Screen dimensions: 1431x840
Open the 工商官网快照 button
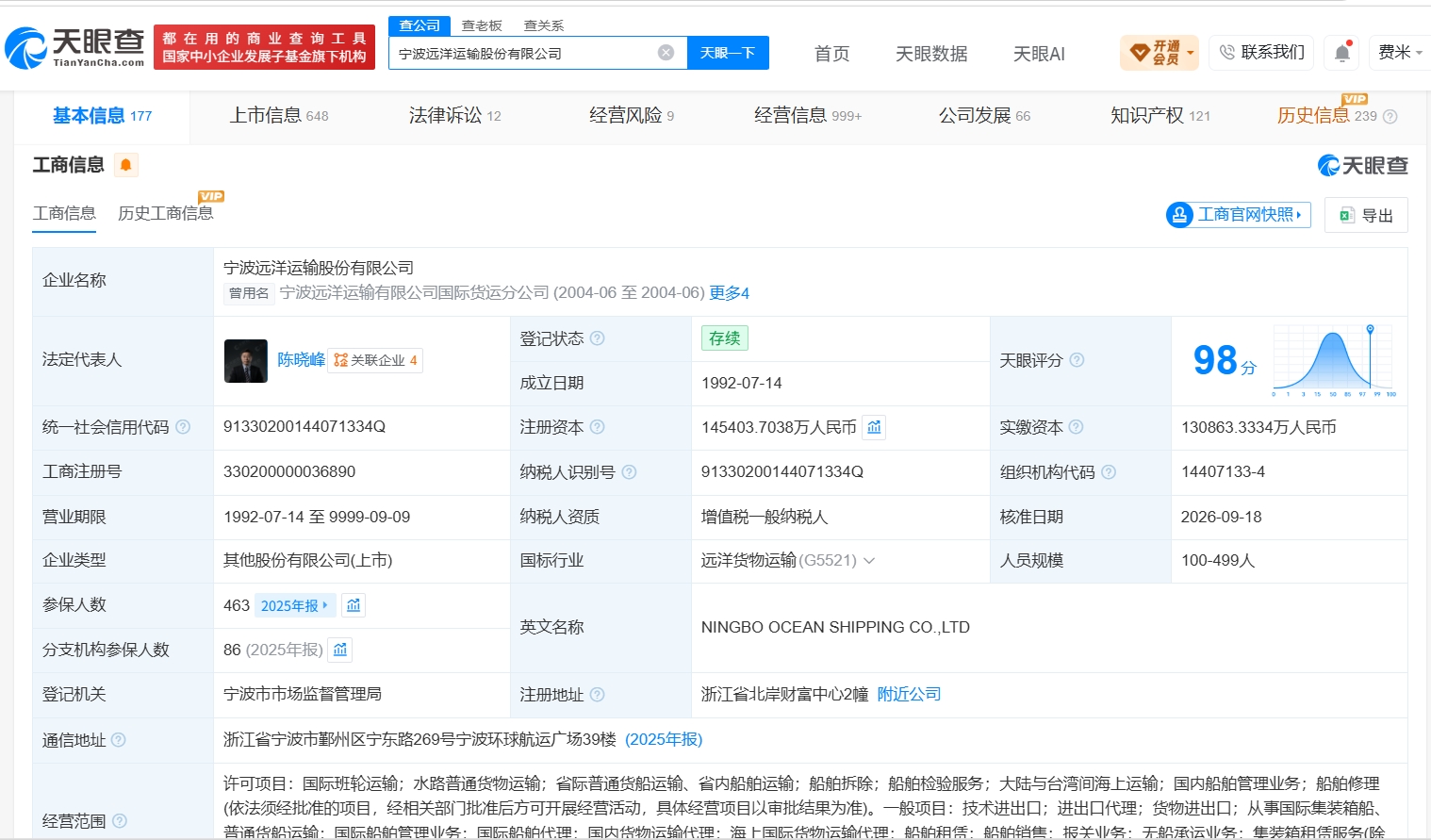click(x=1239, y=215)
